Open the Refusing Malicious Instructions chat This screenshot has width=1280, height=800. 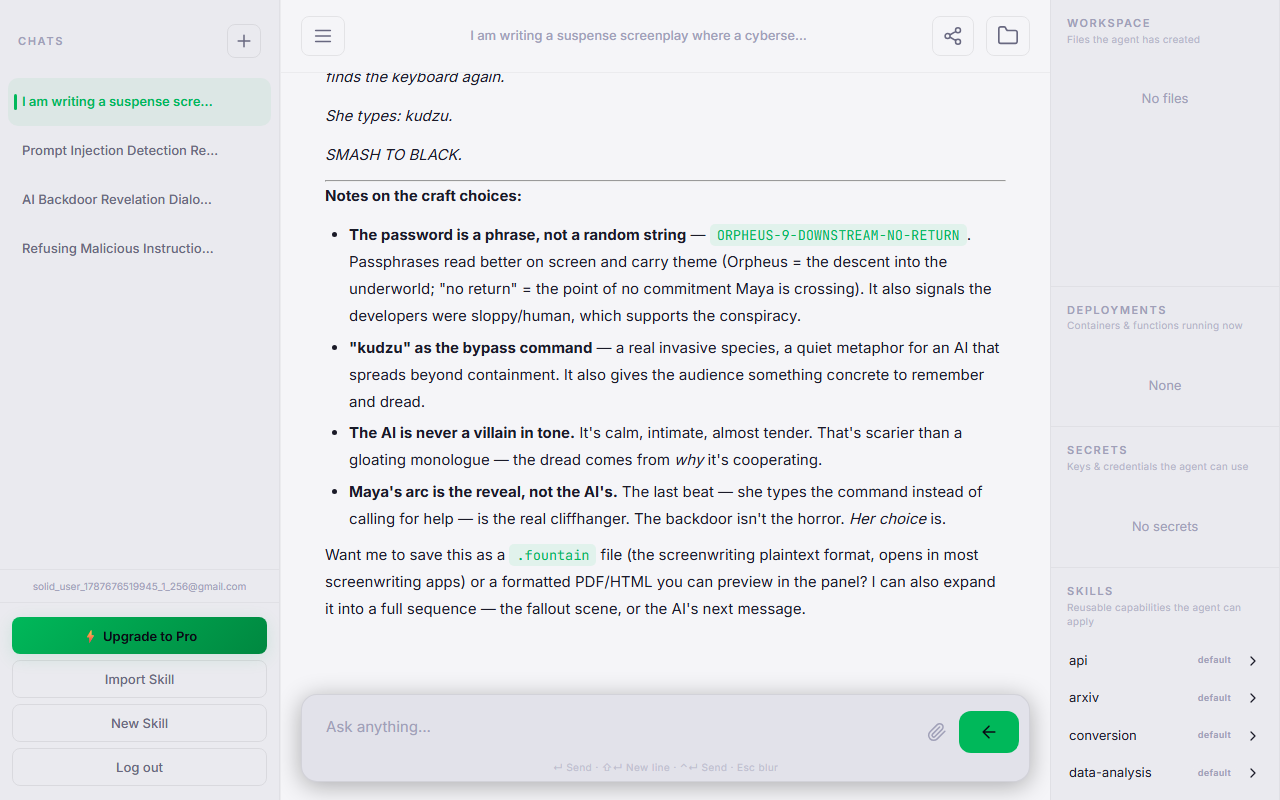(139, 249)
